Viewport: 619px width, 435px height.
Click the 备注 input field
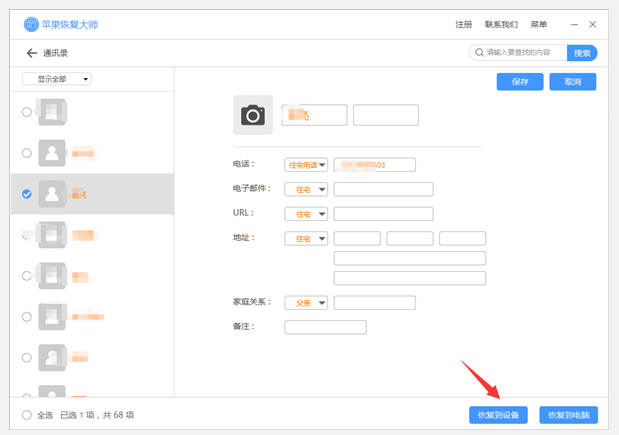pos(325,327)
